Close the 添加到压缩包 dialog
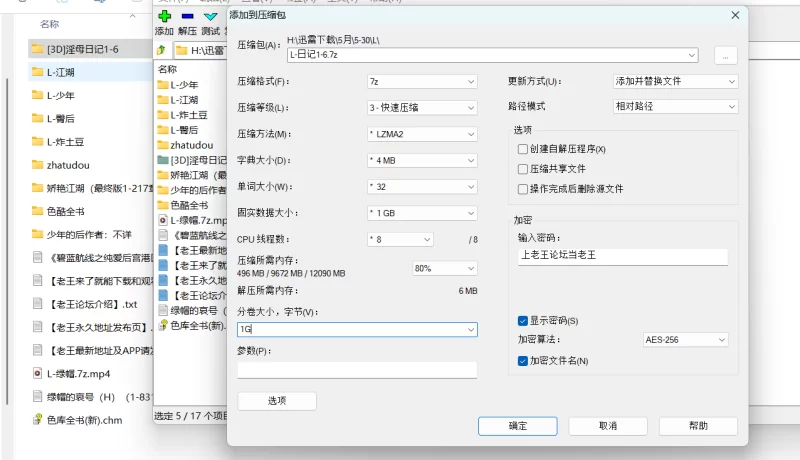The image size is (800, 460). point(735,15)
